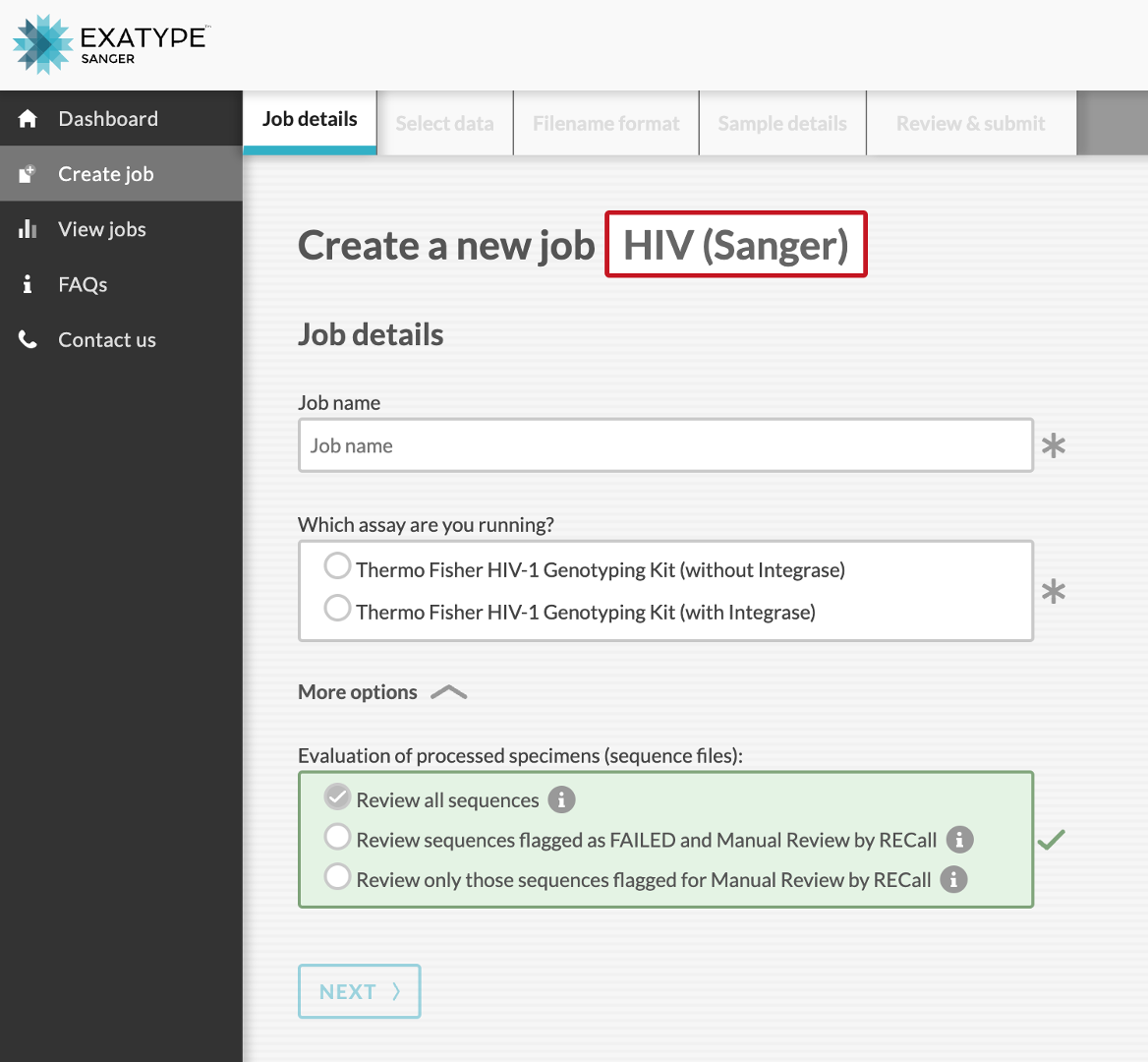Select review FAILED and Manual Review sequences
Image resolution: width=1148 pixels, height=1062 pixels.
(337, 837)
